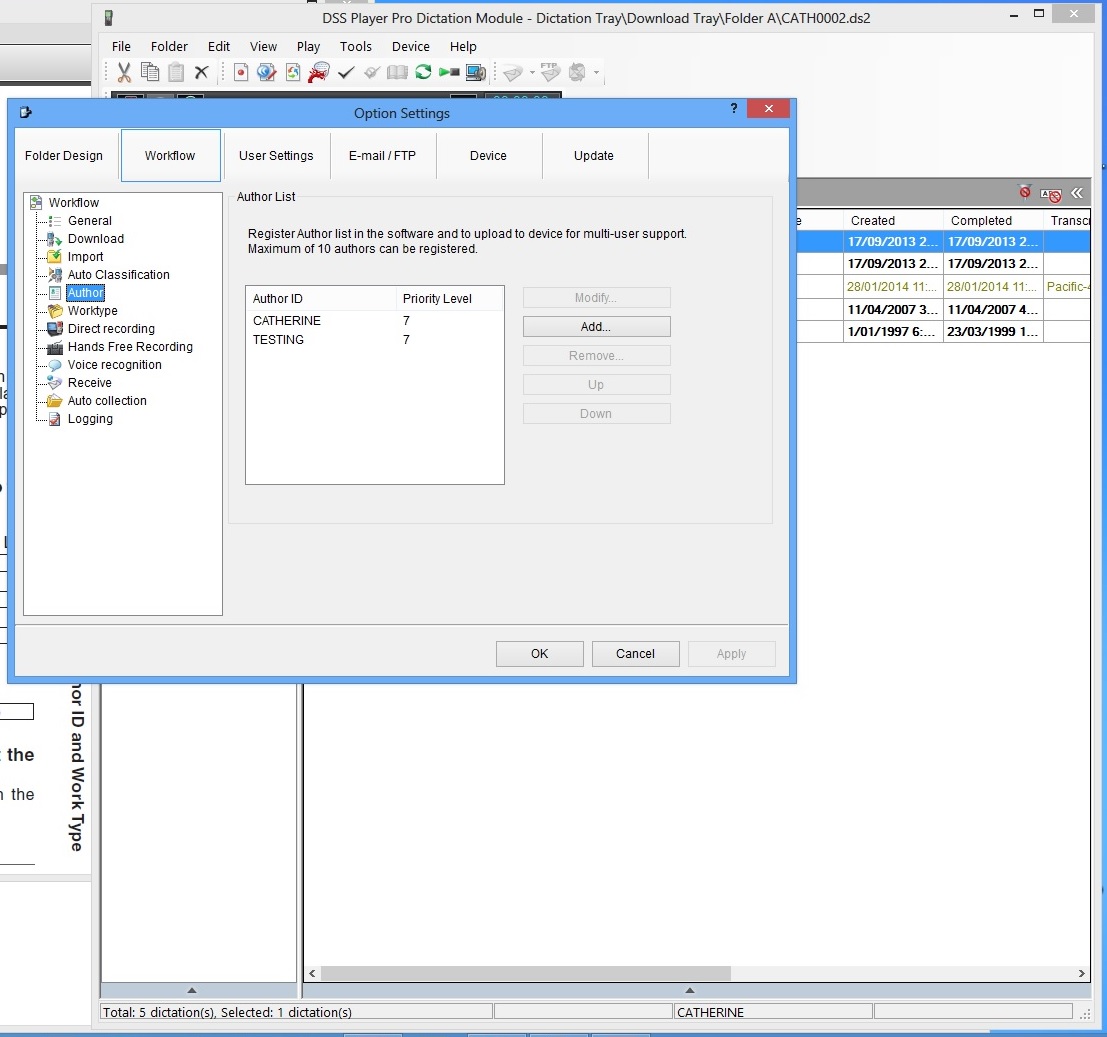Click the black checkmark finish icon
This screenshot has height=1037, width=1107.
(345, 72)
